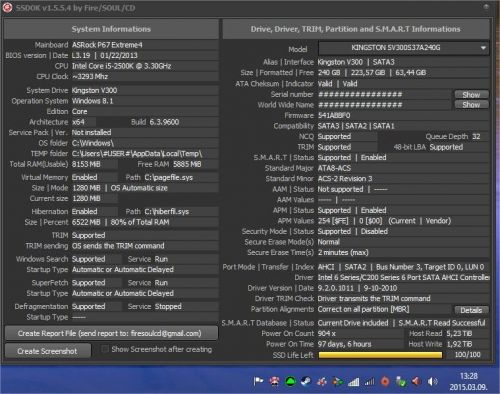
Task: Select the OS folder value C:\Windows\
Action: [93, 143]
